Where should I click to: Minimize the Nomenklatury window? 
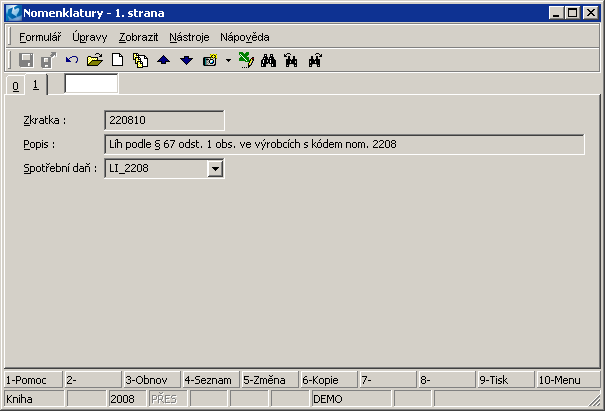coord(556,13)
